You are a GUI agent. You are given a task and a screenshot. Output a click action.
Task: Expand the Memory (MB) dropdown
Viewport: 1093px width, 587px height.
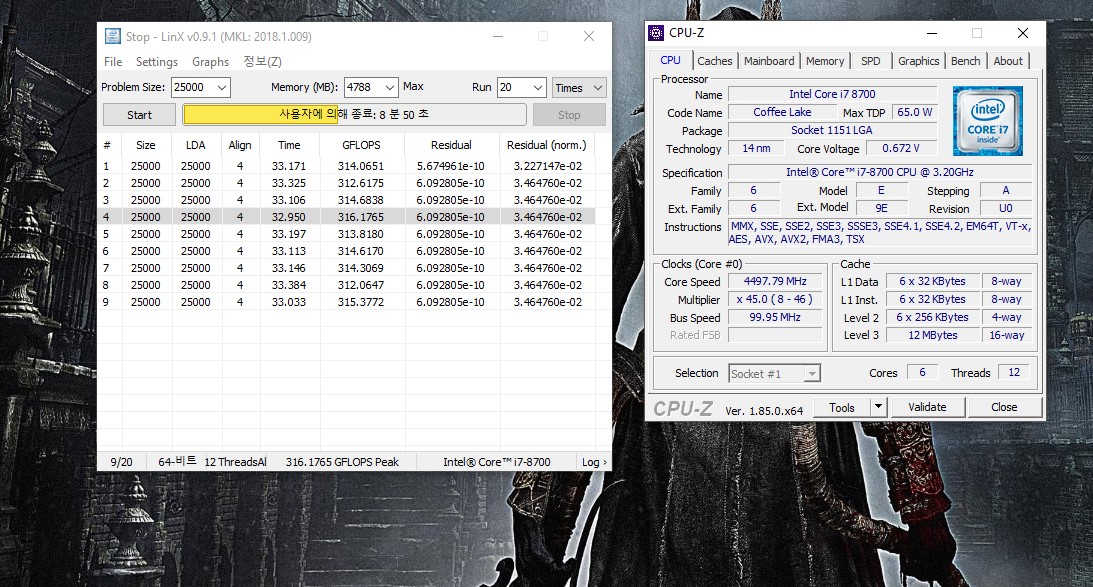(x=390, y=87)
